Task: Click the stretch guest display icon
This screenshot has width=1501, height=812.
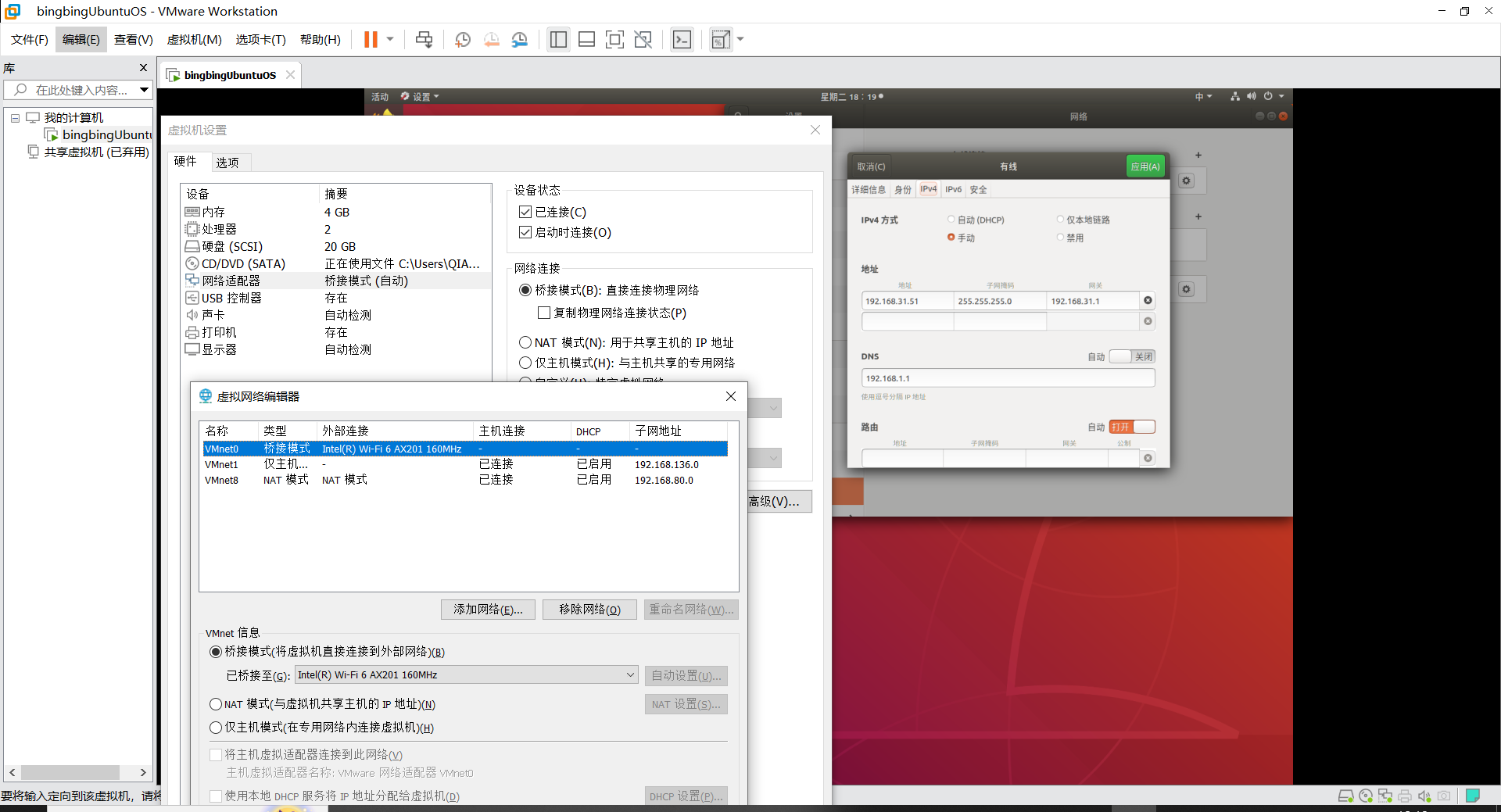Action: point(721,39)
